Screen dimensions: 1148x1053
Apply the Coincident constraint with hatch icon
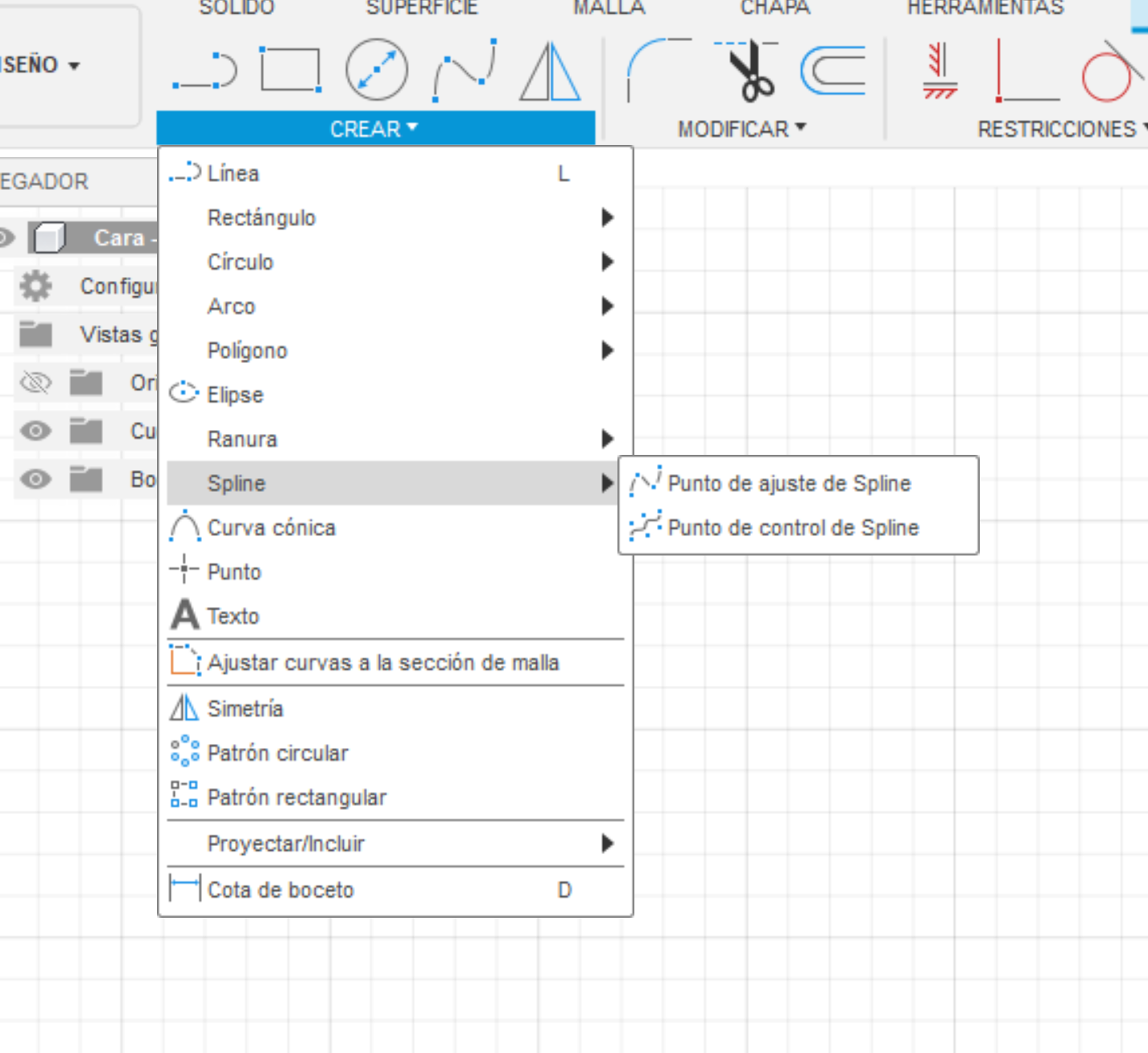click(939, 71)
